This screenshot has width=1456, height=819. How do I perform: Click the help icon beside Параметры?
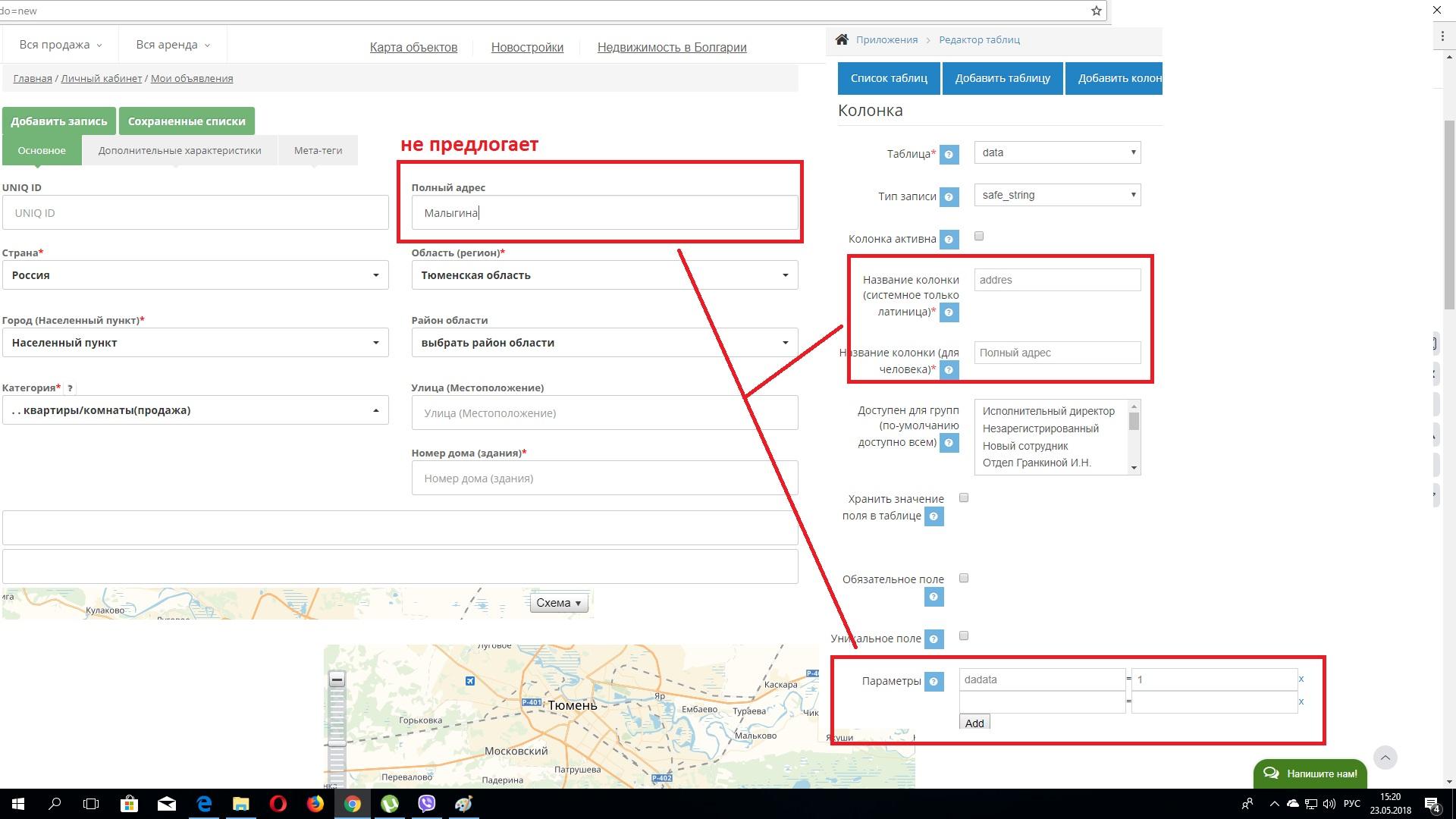click(934, 682)
